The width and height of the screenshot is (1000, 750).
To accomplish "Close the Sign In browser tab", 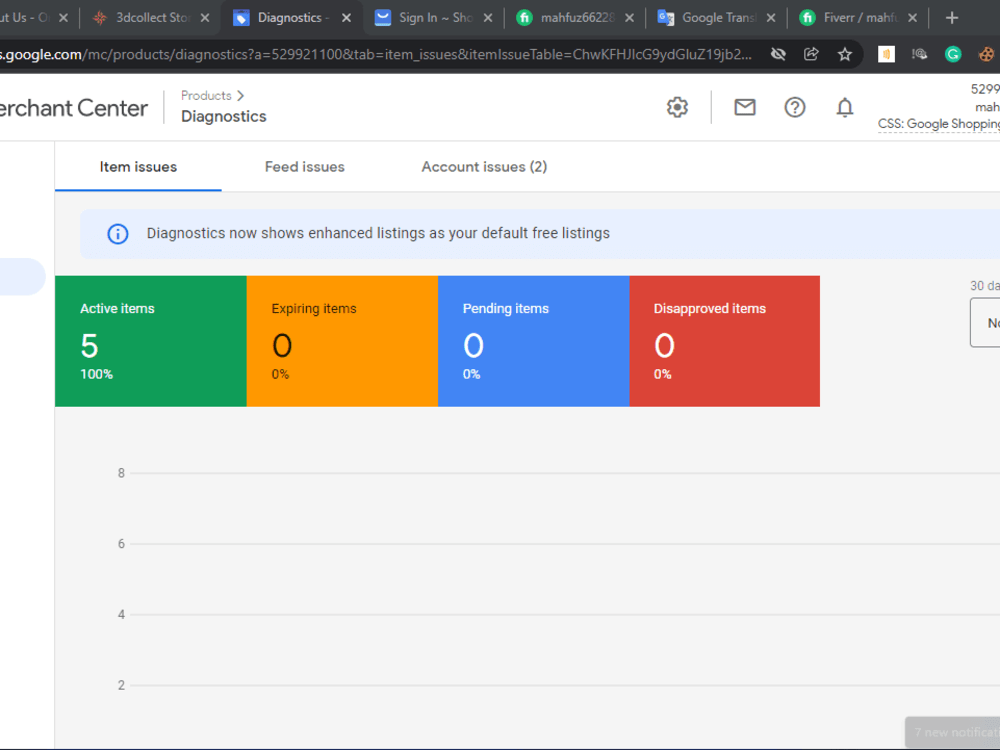I will tap(488, 18).
